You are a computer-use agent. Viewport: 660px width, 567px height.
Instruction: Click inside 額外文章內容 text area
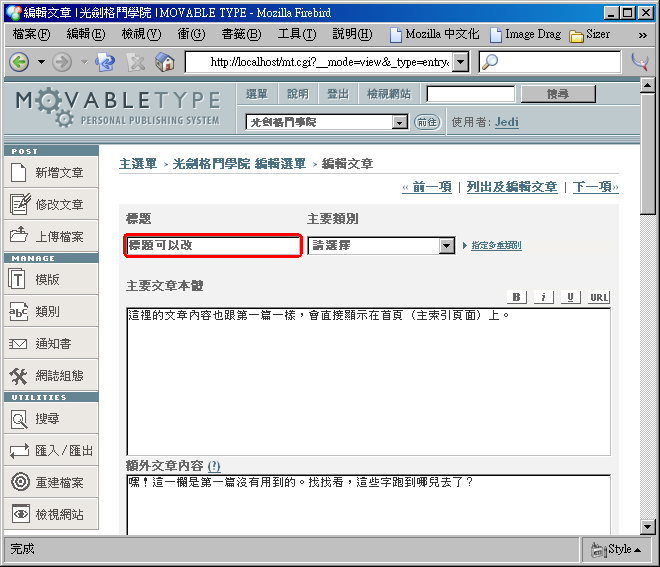click(x=368, y=505)
